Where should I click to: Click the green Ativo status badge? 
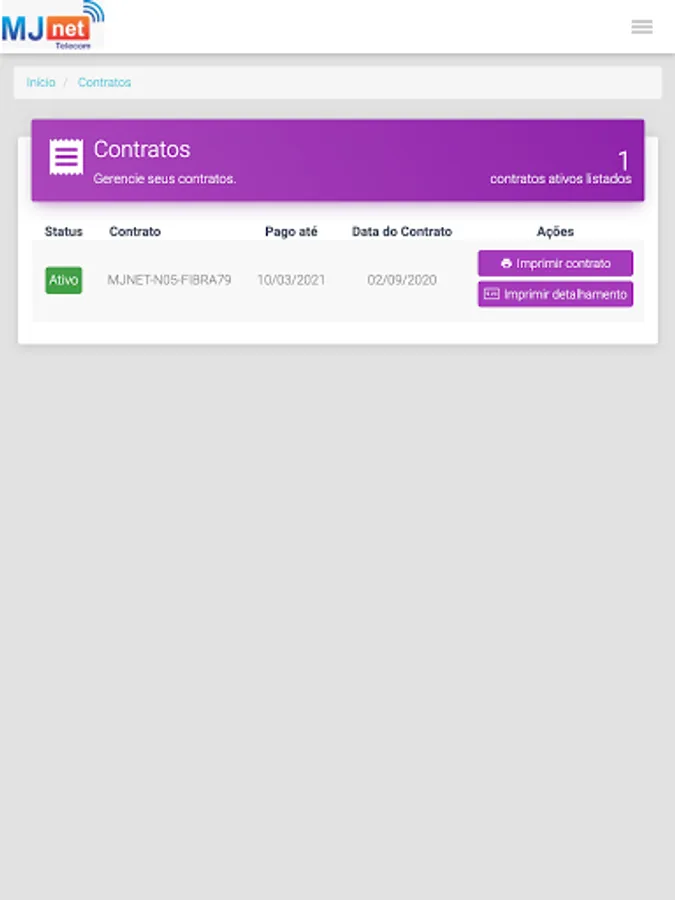pos(64,280)
